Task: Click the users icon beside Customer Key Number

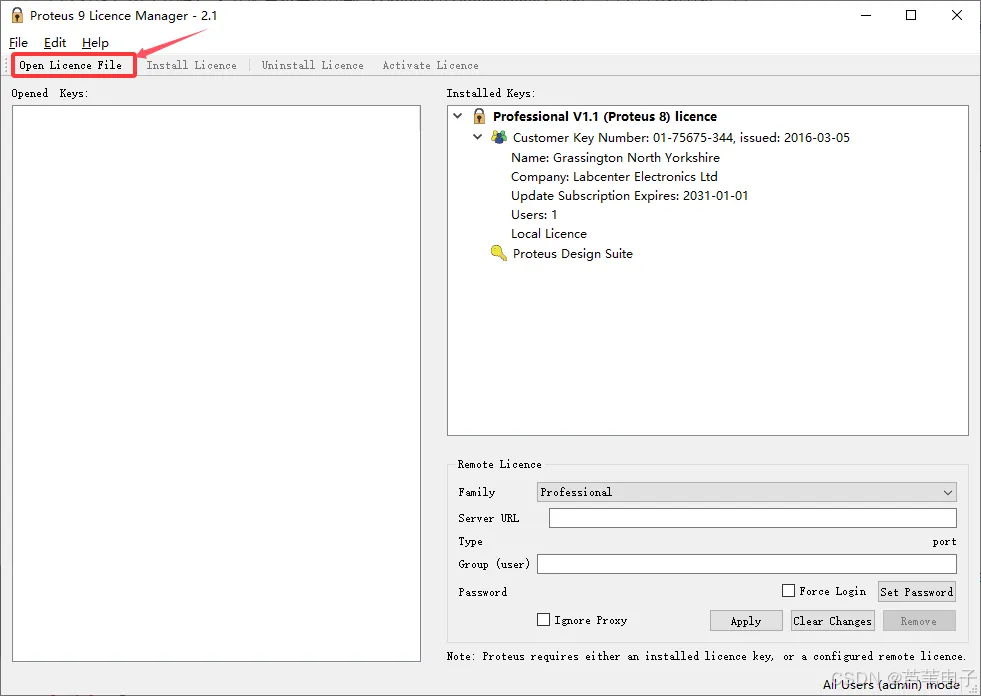Action: pos(499,136)
